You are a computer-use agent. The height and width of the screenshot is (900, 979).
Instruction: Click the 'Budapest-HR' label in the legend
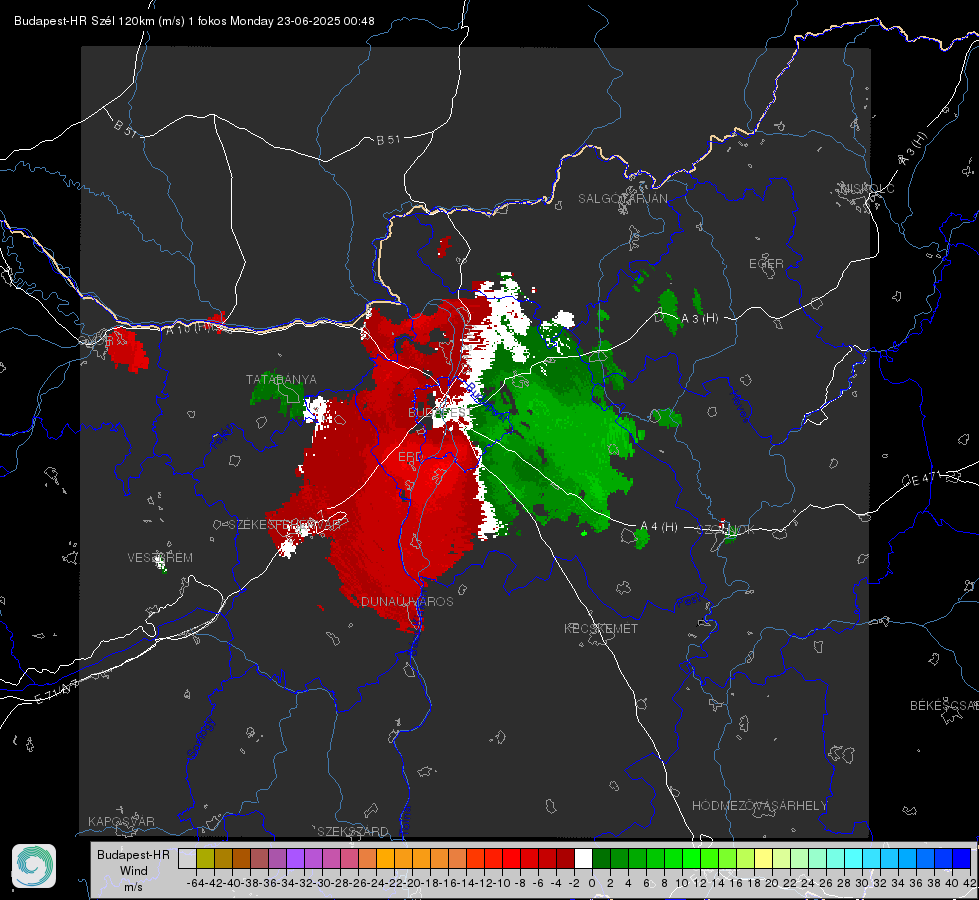coord(133,854)
